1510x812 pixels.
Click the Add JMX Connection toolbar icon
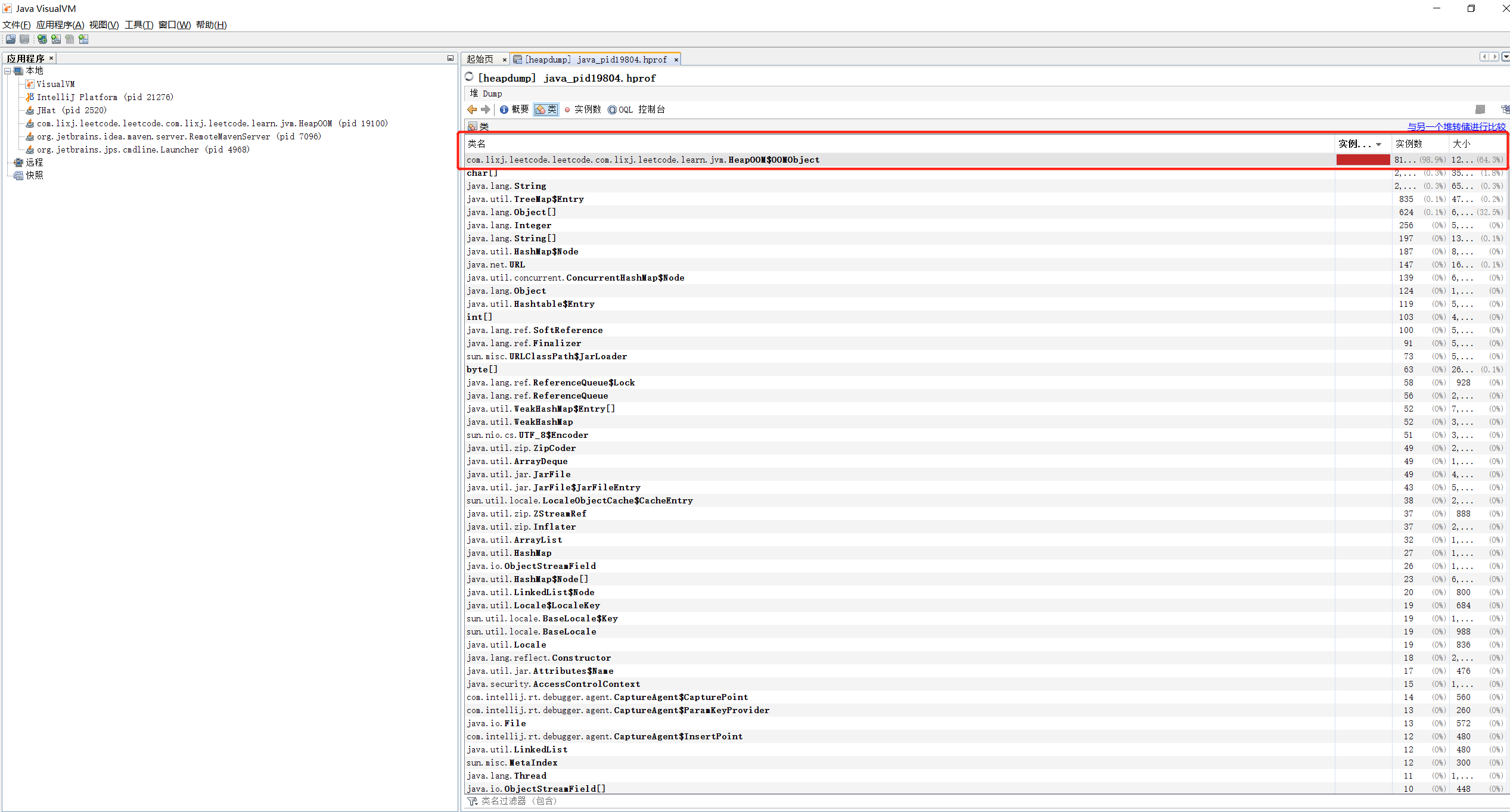click(x=56, y=39)
